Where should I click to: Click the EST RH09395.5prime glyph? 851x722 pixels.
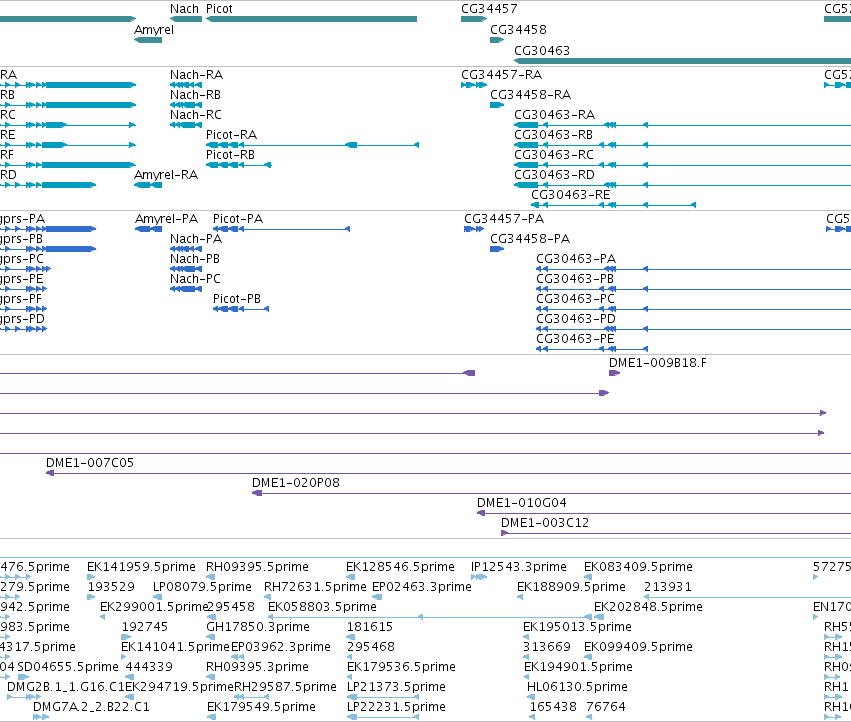(x=211, y=577)
